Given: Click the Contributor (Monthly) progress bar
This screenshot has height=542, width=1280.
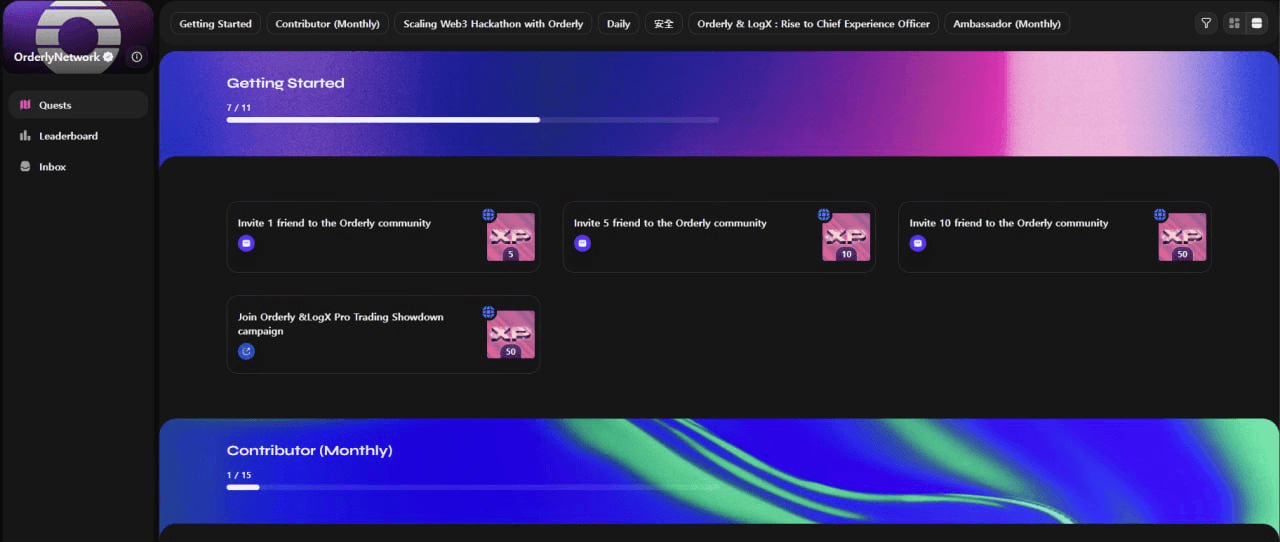Looking at the screenshot, I should pyautogui.click(x=472, y=487).
